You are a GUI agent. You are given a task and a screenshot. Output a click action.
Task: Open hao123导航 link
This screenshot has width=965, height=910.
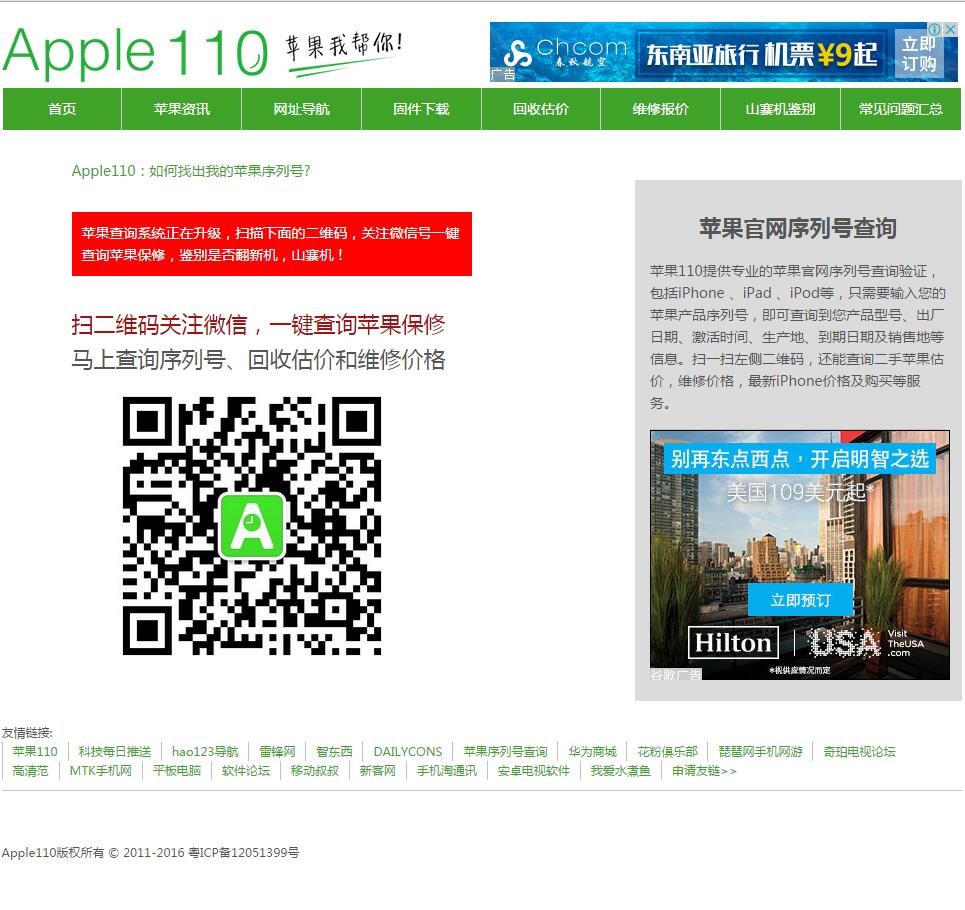pyautogui.click(x=205, y=752)
